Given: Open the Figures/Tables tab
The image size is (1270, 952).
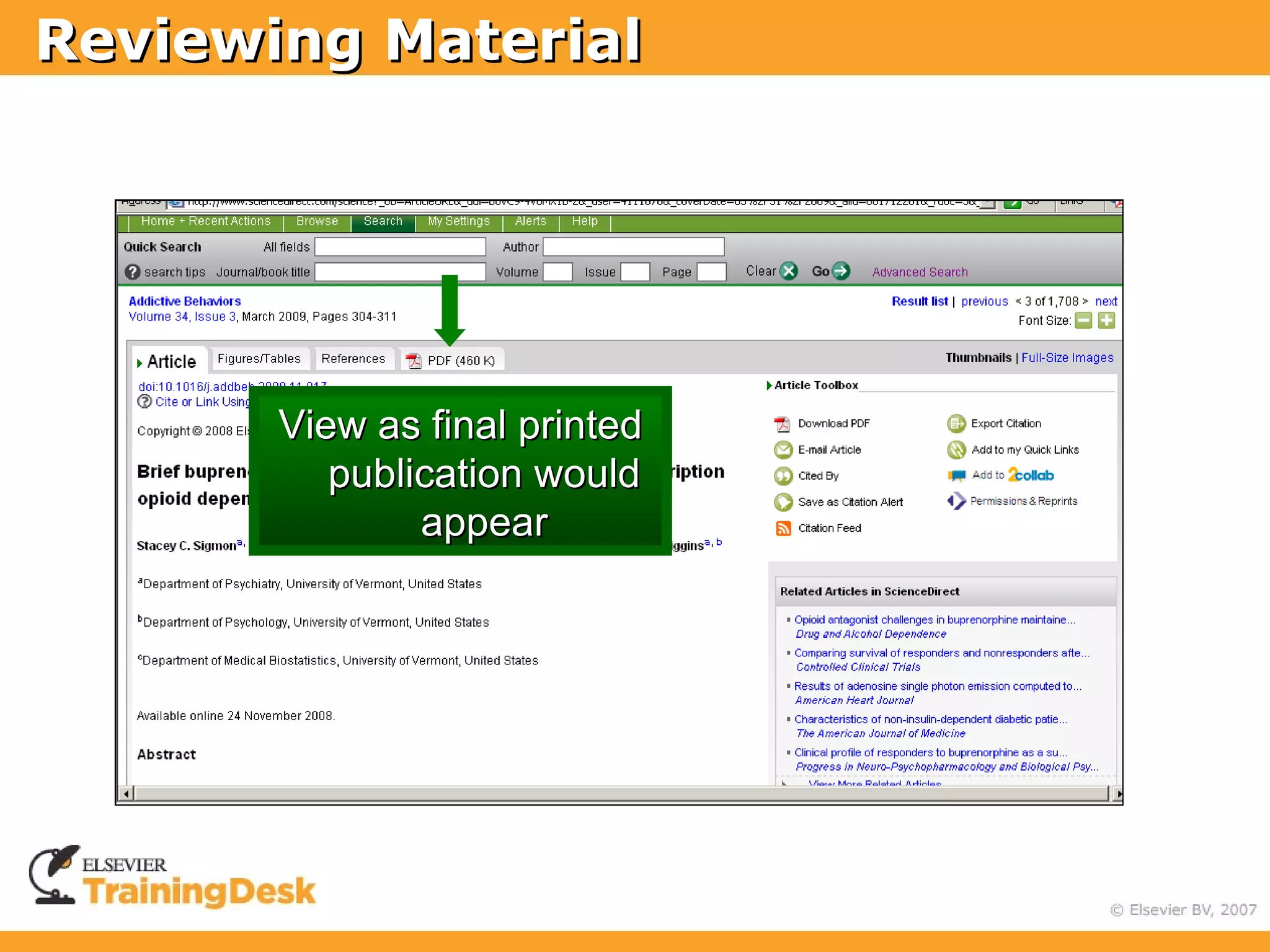Looking at the screenshot, I should pyautogui.click(x=259, y=359).
